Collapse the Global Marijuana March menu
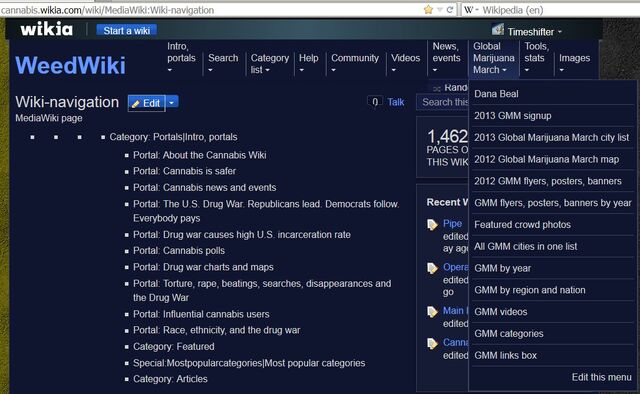 [x=504, y=70]
